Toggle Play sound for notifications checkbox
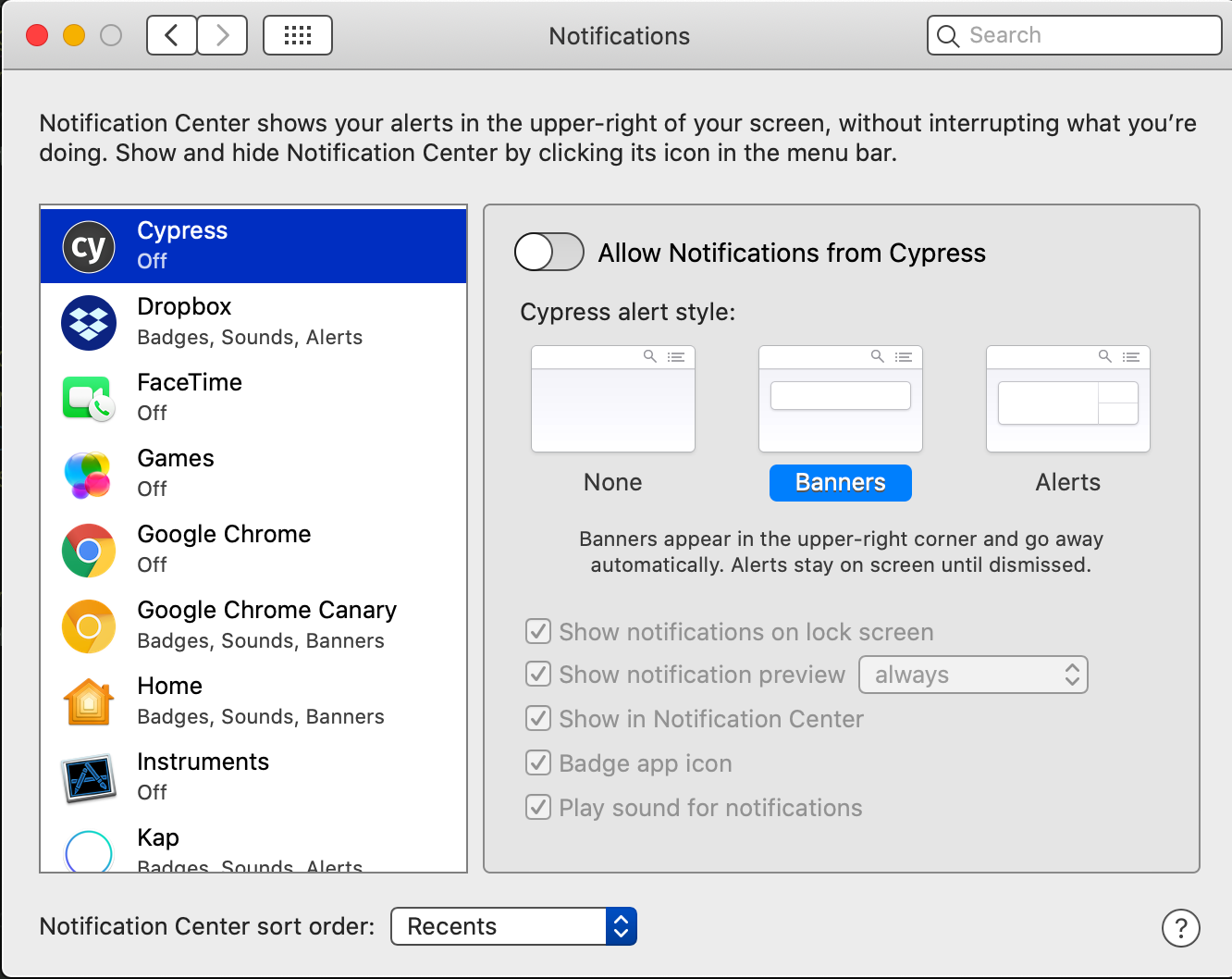The height and width of the screenshot is (979, 1232). pos(538,807)
